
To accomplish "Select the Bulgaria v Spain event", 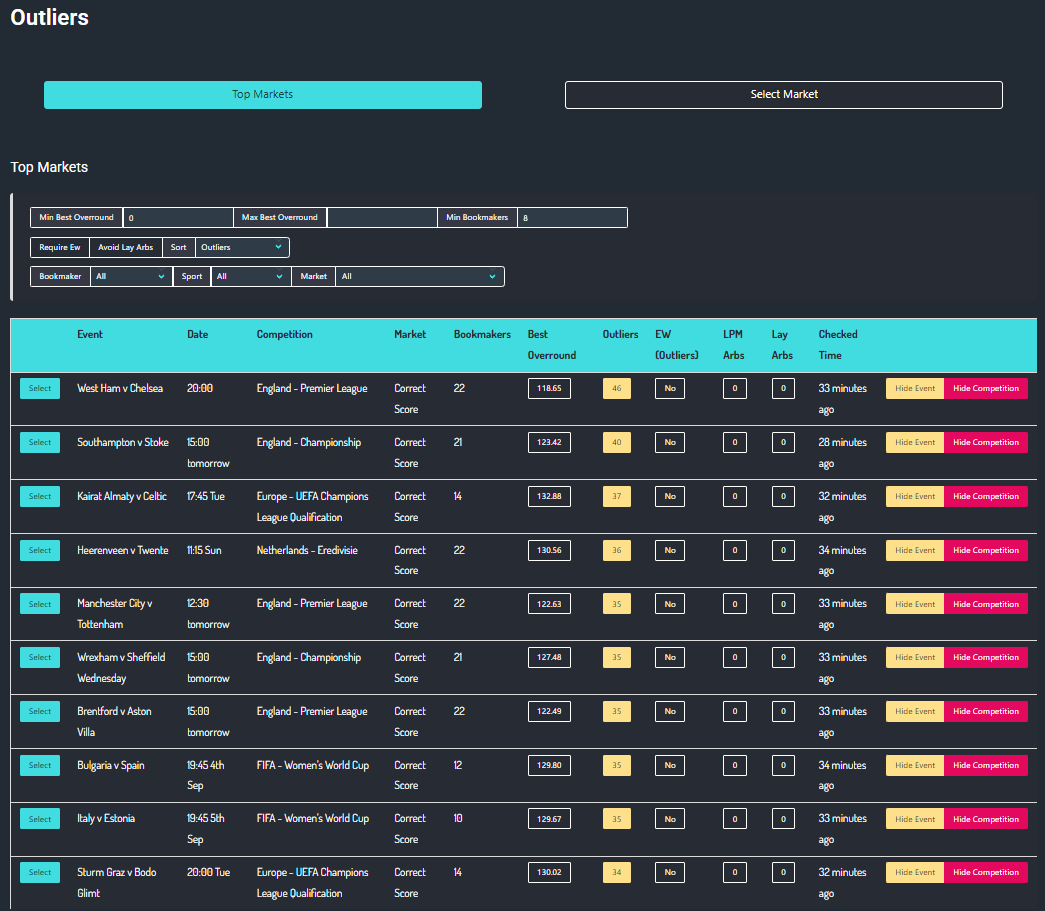I will coord(40,765).
